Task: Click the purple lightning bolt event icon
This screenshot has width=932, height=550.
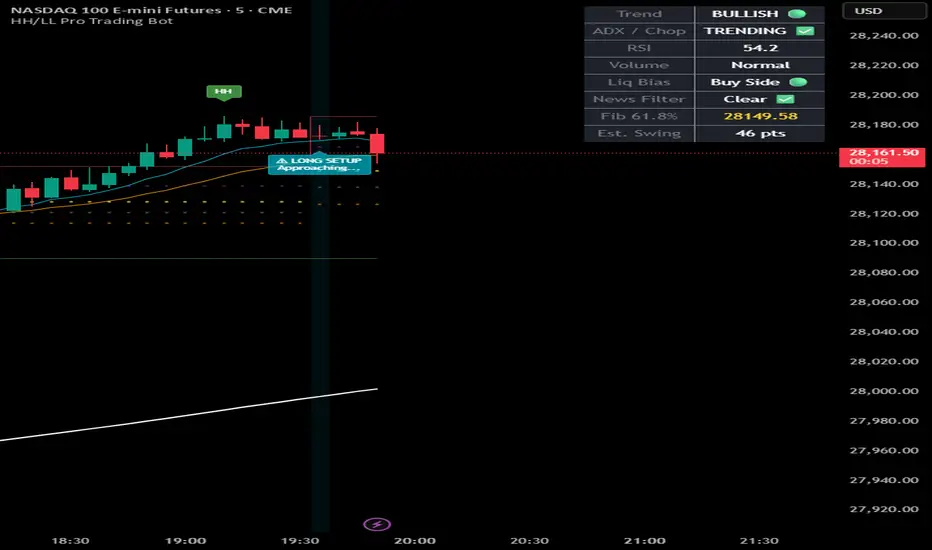Action: pos(377,524)
